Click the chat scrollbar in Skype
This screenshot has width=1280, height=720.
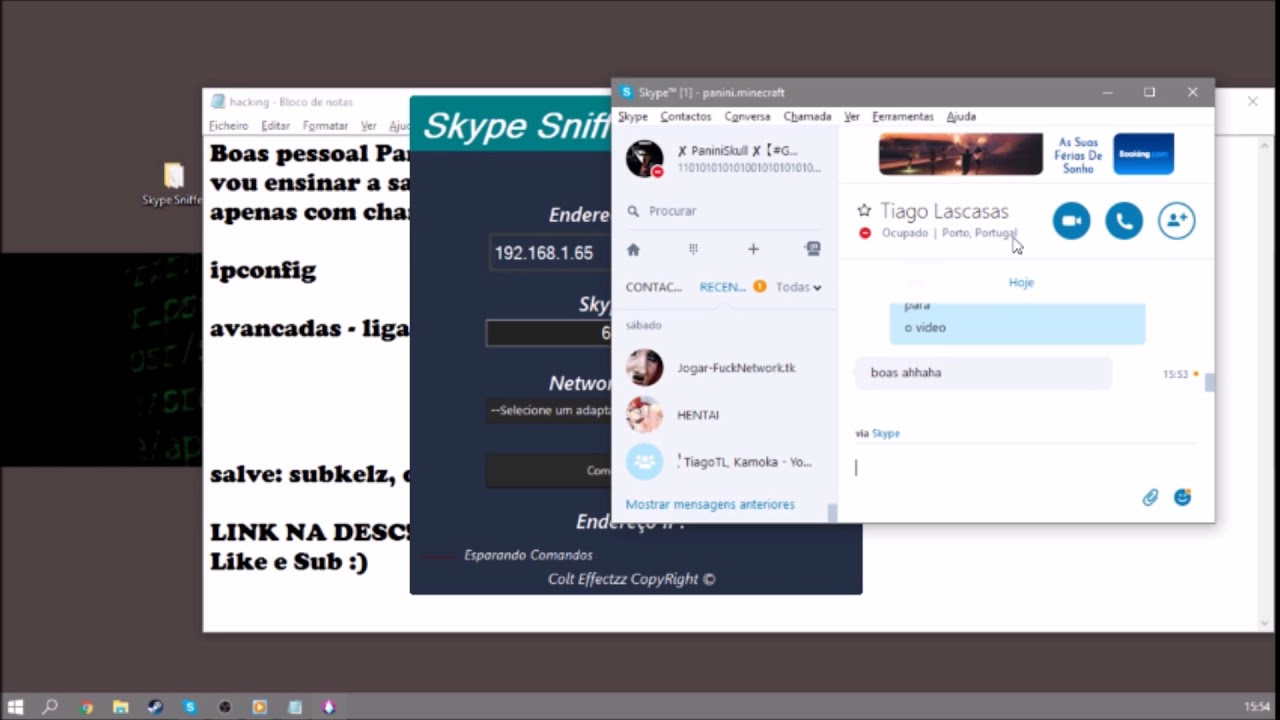point(1209,382)
